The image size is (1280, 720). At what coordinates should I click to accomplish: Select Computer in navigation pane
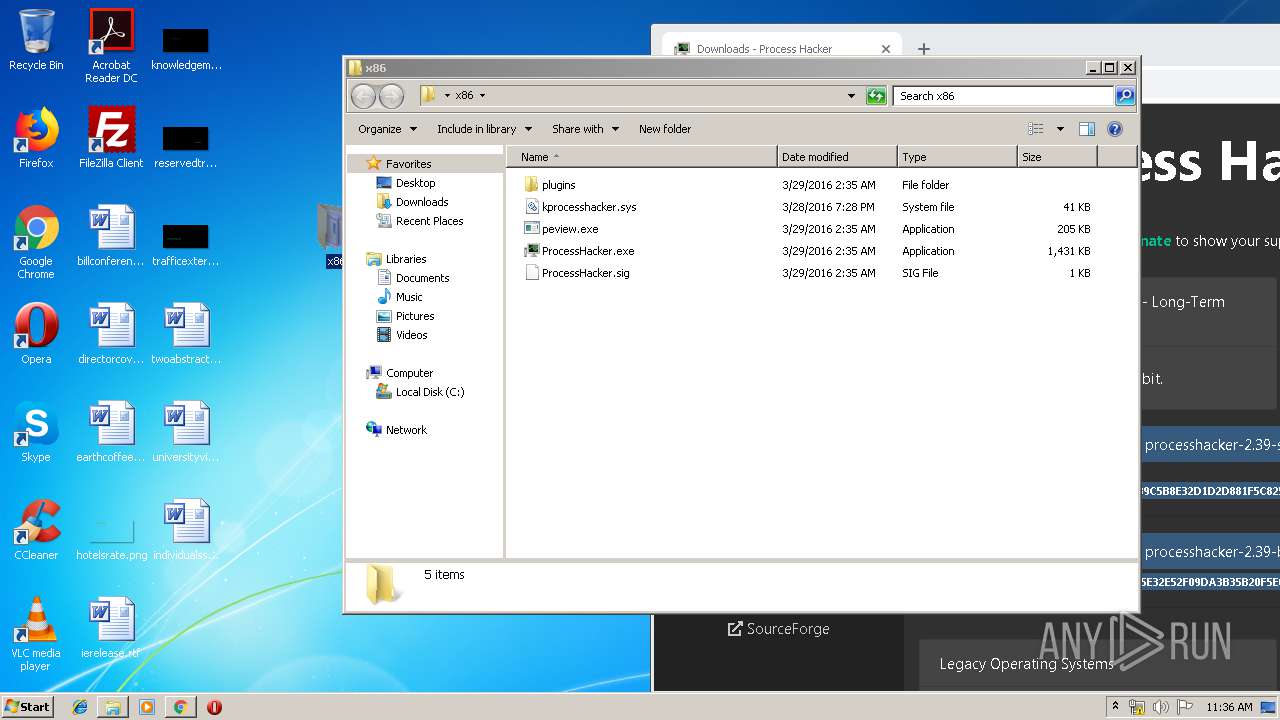[x=409, y=373]
